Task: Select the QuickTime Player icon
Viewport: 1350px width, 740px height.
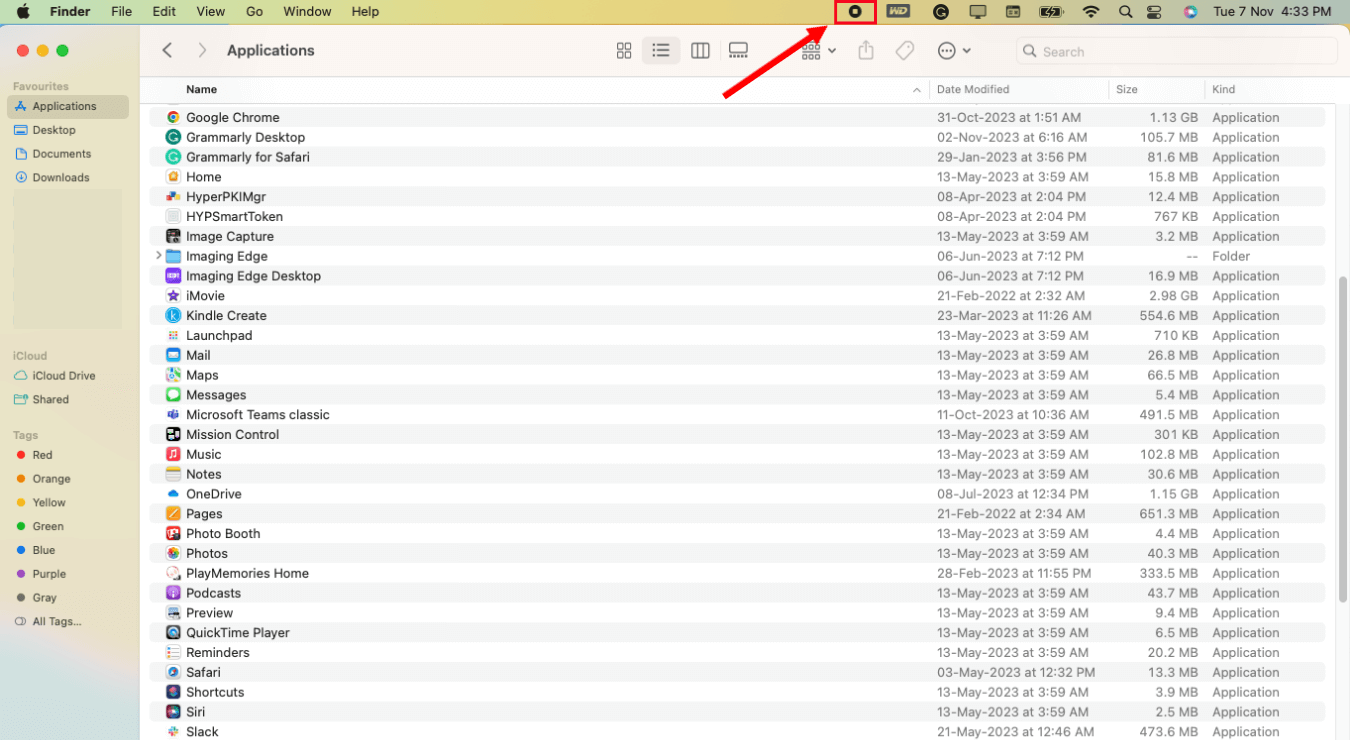Action: click(173, 633)
